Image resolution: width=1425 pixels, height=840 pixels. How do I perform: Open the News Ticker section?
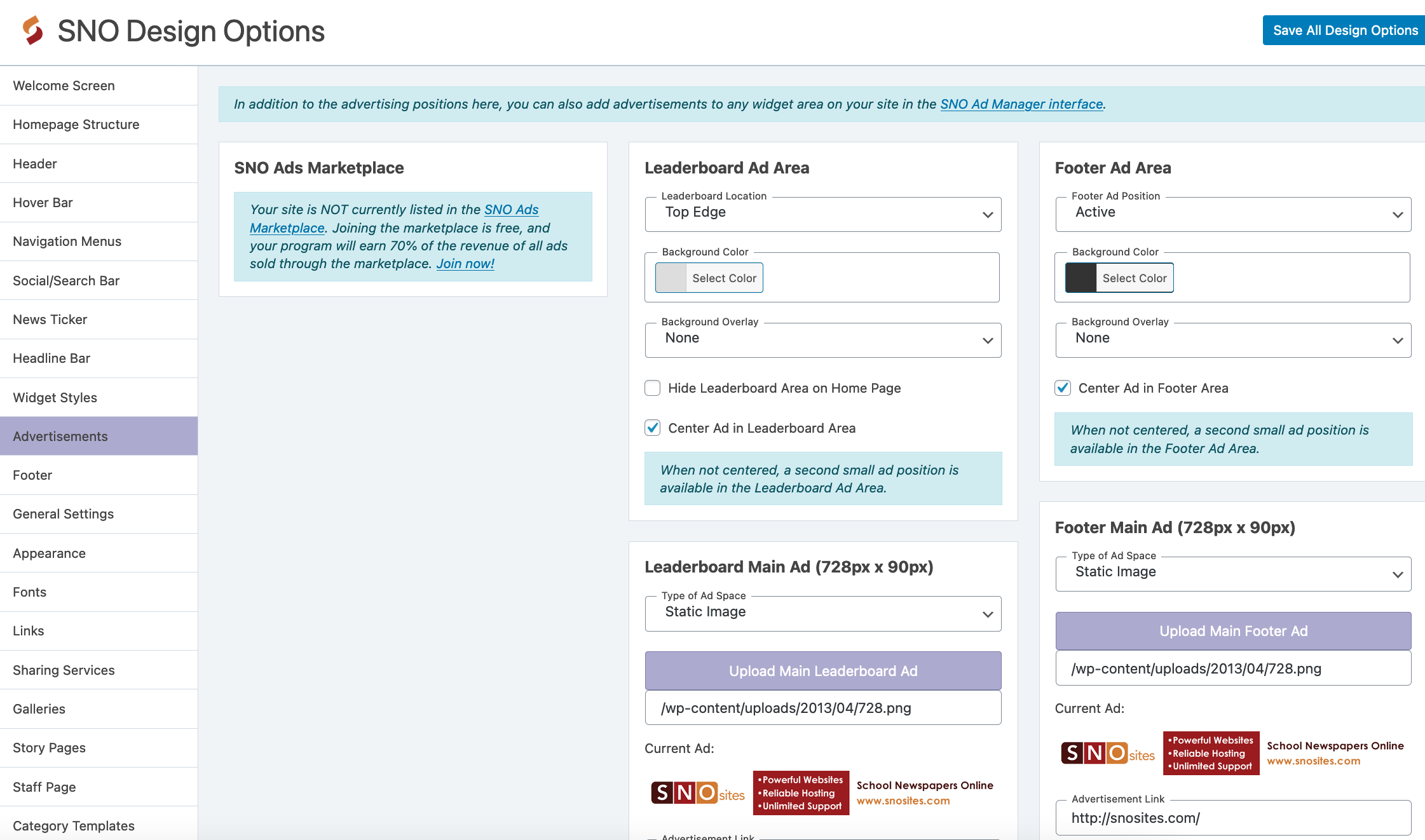pyautogui.click(x=99, y=320)
